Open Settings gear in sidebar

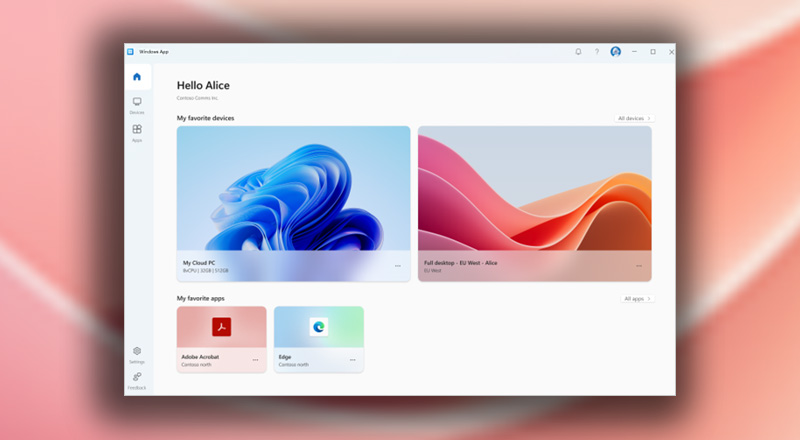coord(137,355)
